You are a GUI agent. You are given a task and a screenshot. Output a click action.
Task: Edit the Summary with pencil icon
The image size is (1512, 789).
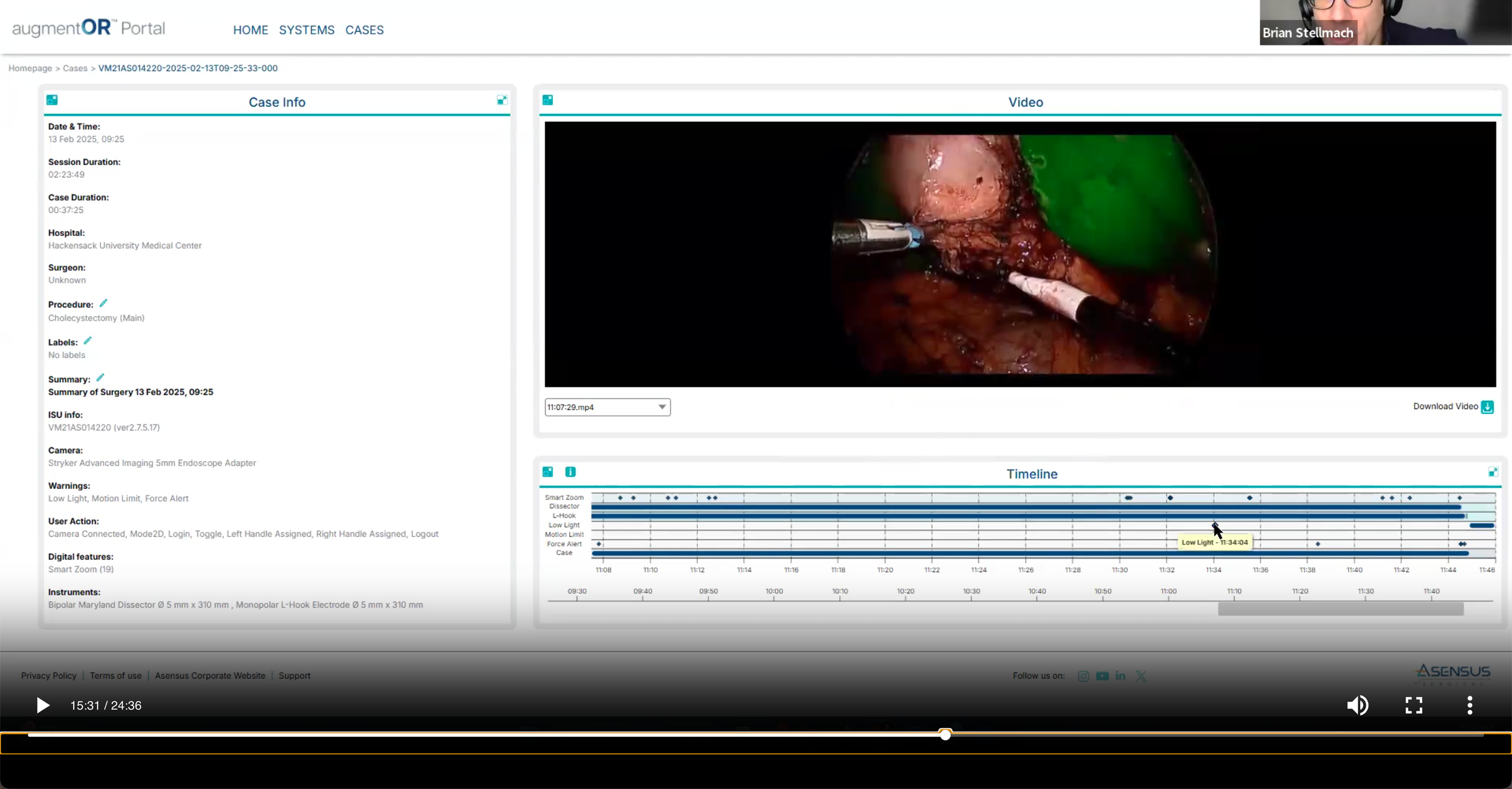[100, 378]
